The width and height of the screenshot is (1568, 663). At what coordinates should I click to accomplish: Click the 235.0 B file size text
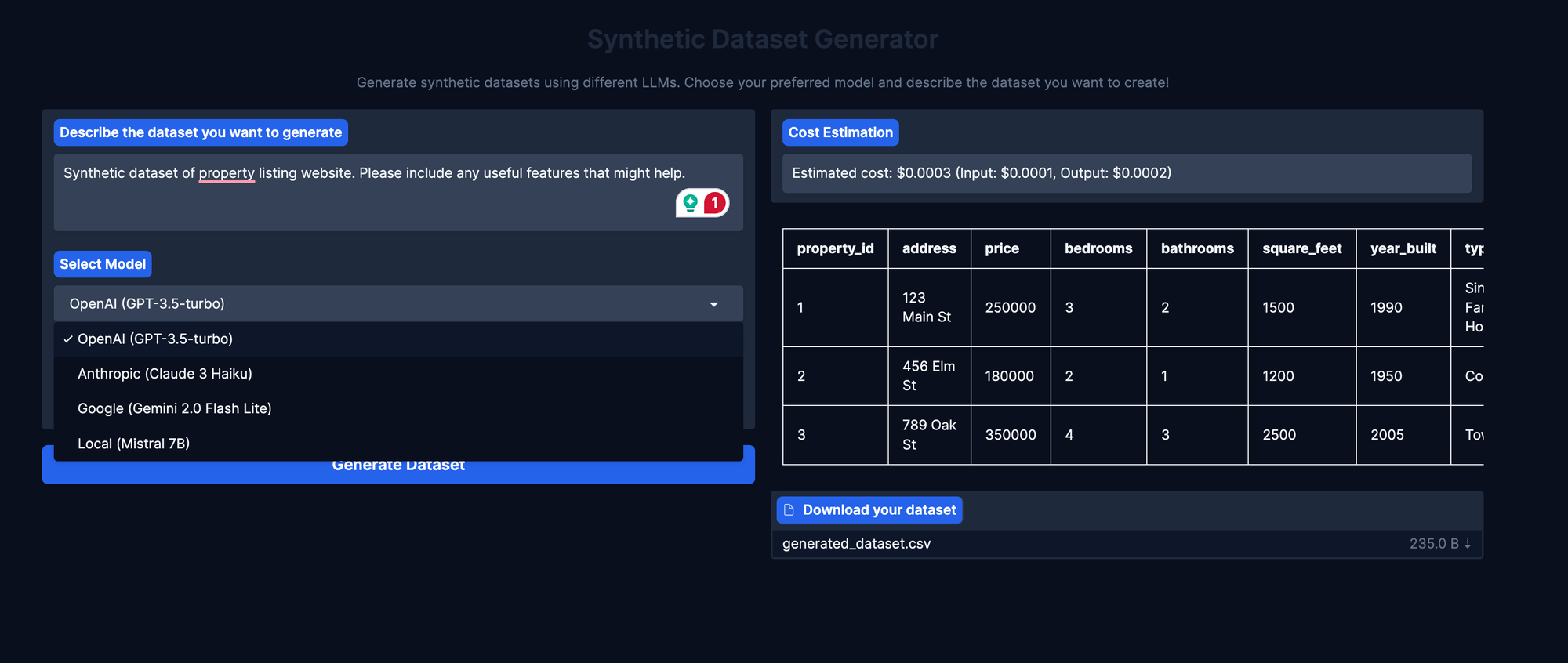tap(1434, 543)
